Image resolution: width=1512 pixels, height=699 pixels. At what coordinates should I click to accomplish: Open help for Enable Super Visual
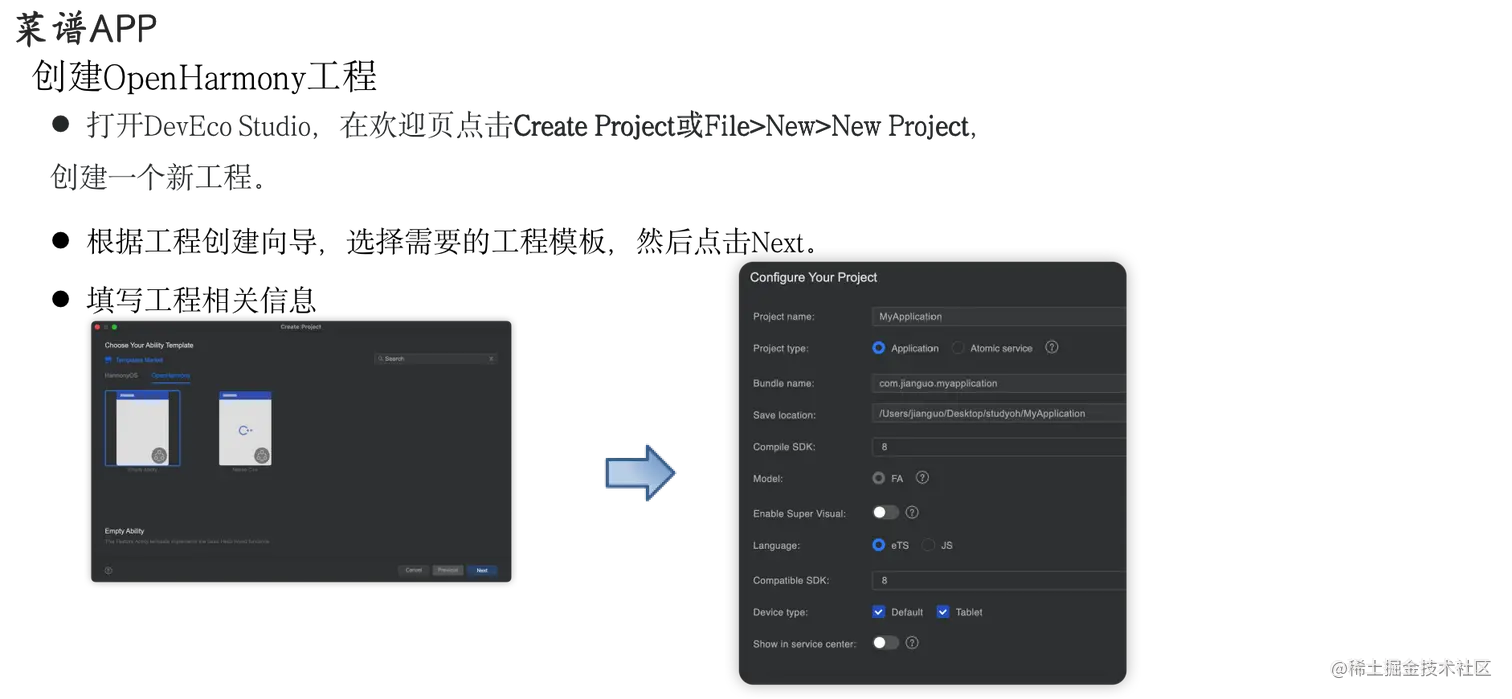[912, 512]
